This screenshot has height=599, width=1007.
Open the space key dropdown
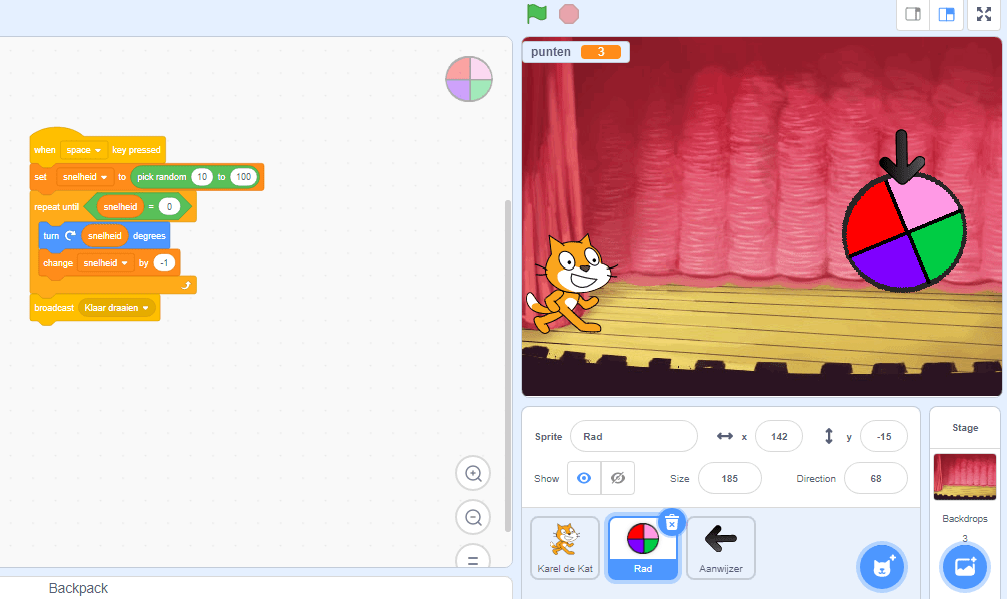(x=84, y=150)
